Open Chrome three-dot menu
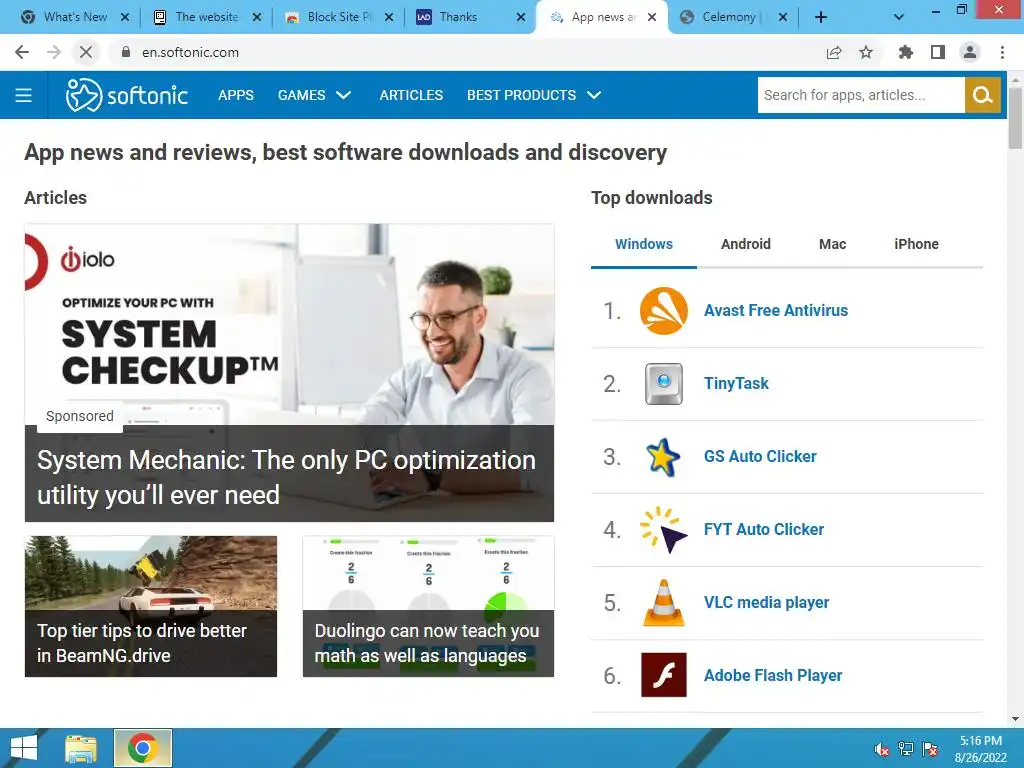The image size is (1024, 768). (1002, 52)
